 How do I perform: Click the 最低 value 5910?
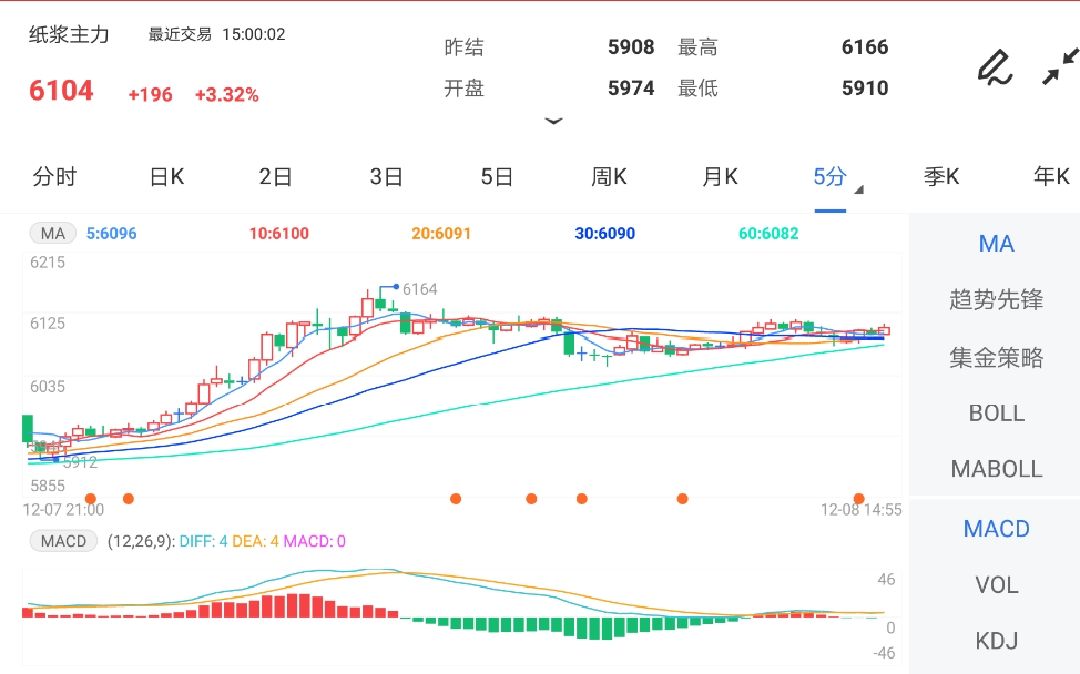coord(865,88)
